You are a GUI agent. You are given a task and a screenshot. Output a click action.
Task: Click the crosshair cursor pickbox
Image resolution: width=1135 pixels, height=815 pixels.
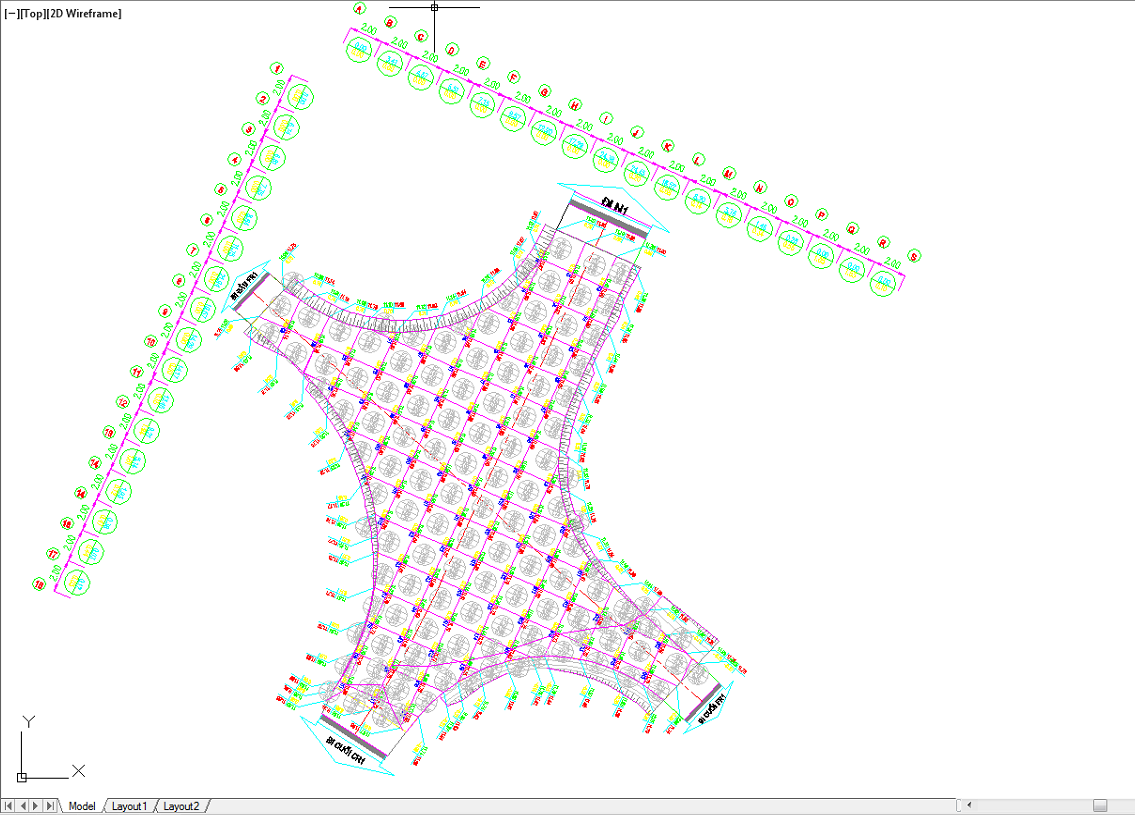[434, 7]
